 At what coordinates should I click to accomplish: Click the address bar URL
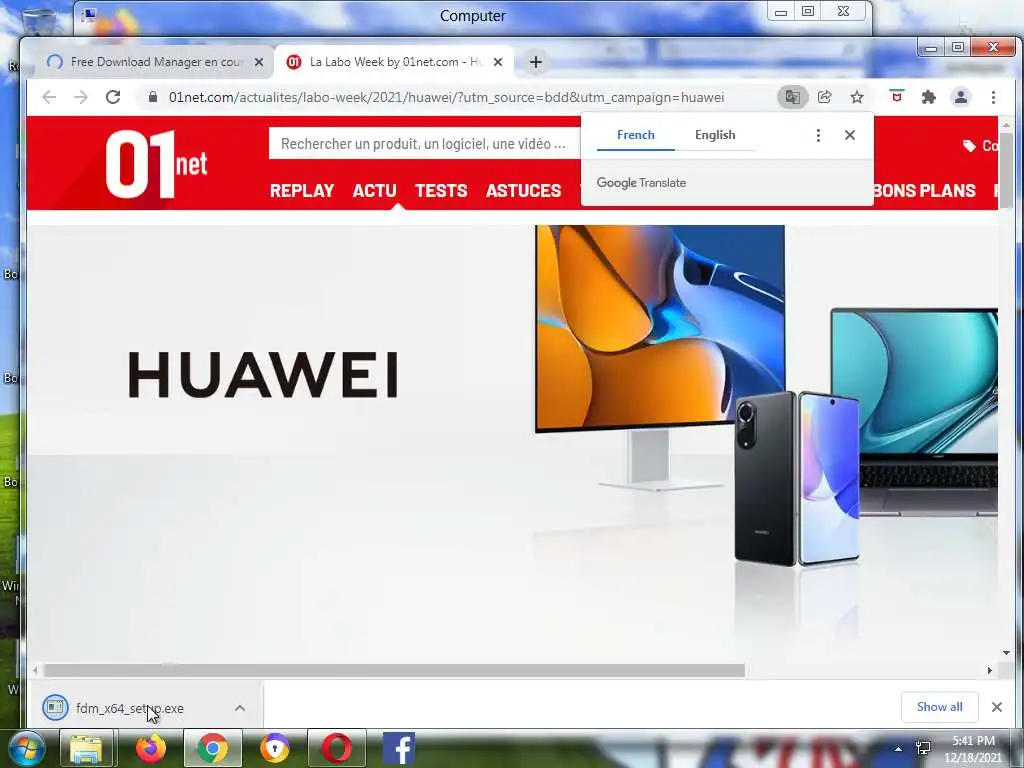(446, 97)
